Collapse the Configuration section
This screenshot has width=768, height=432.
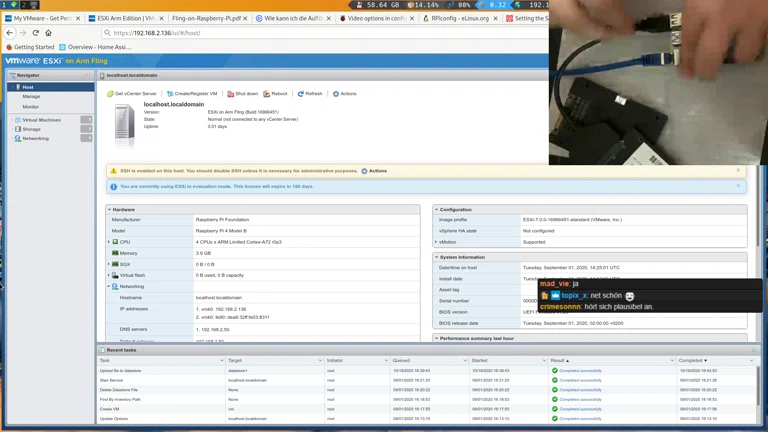click(x=436, y=210)
